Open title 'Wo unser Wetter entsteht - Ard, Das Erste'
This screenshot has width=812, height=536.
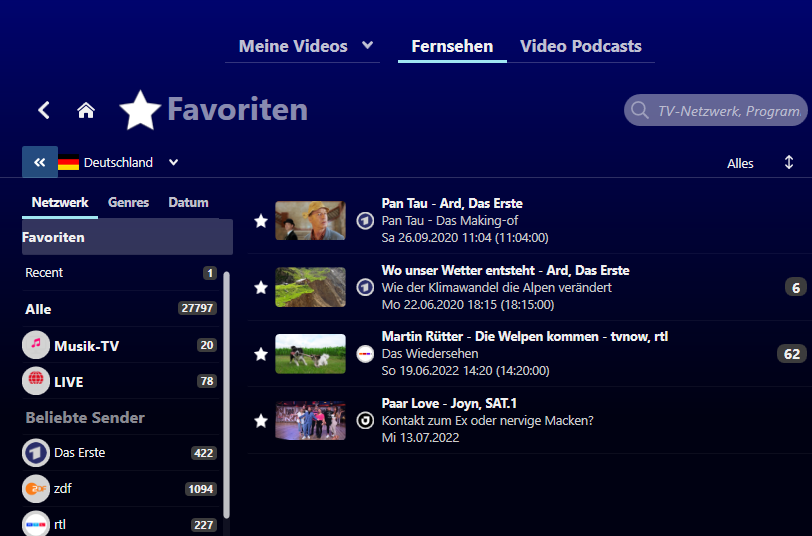point(505,270)
